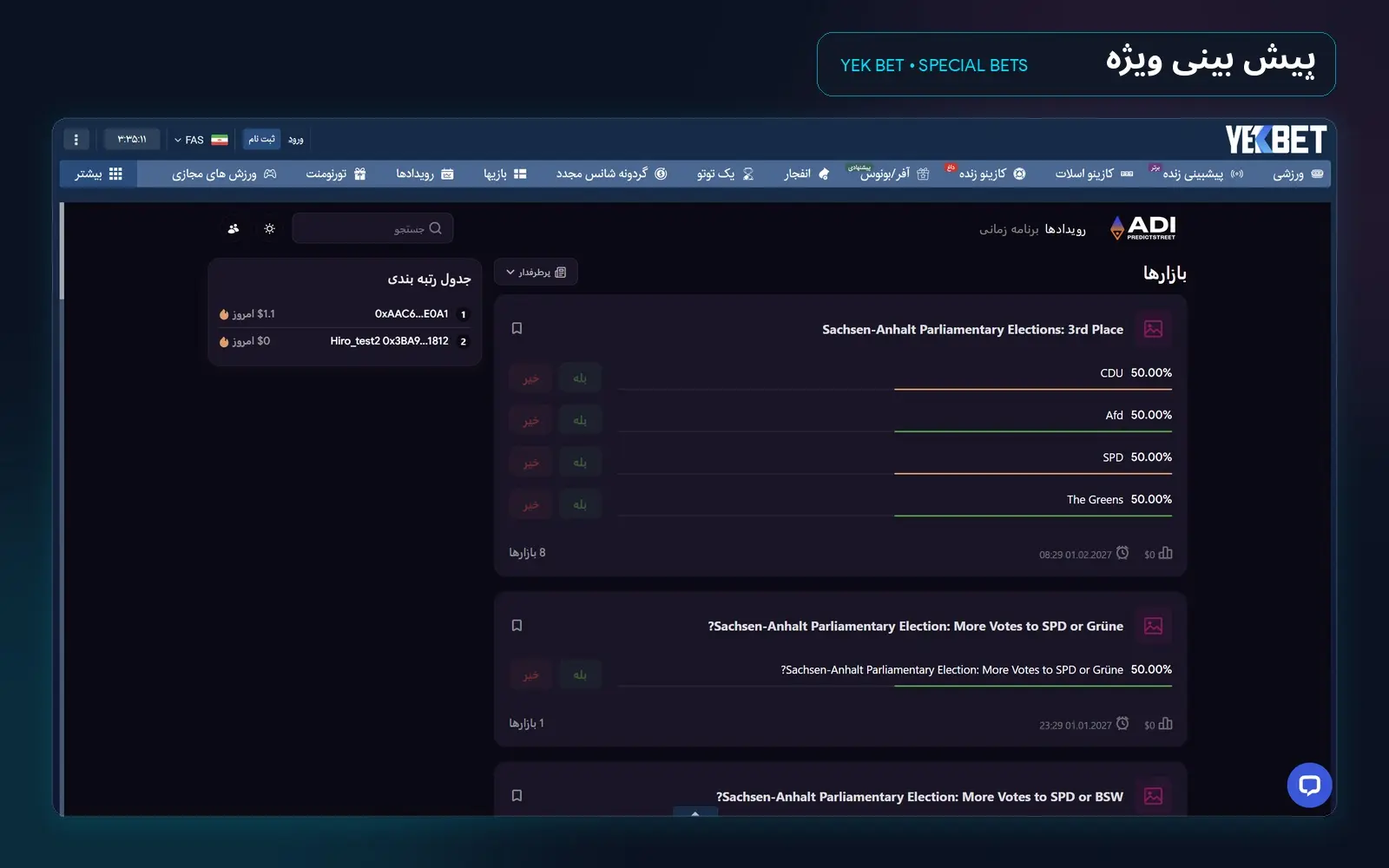Viewport: 1389px width, 868px height.
Task: Click the ثبت نام register button
Action: (261, 139)
